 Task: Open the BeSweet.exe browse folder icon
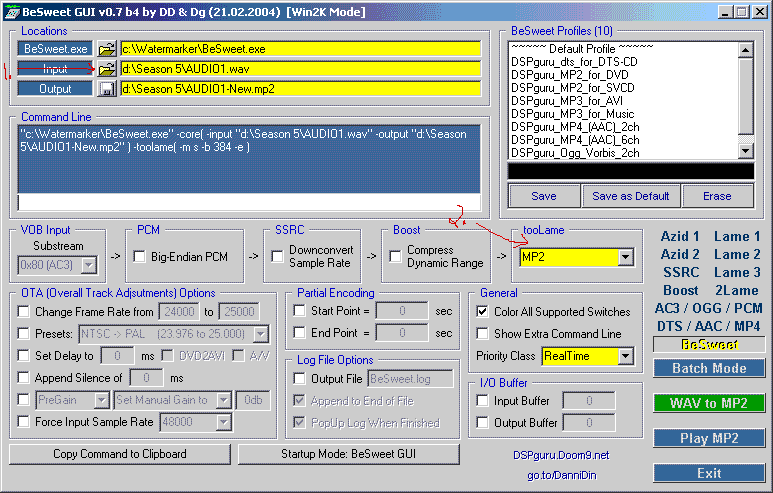point(106,49)
